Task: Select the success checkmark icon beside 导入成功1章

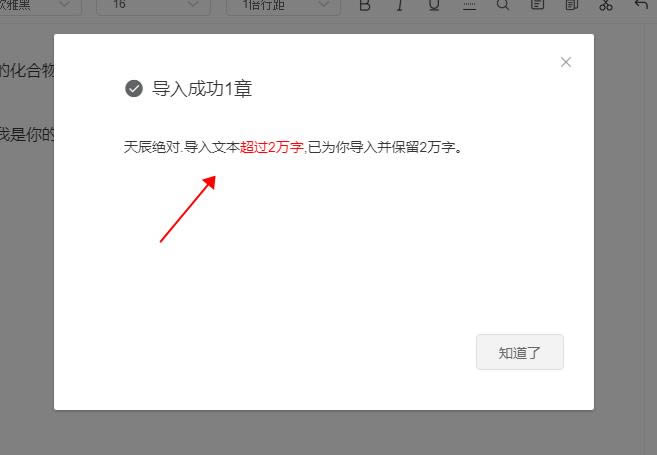Action: [134, 88]
